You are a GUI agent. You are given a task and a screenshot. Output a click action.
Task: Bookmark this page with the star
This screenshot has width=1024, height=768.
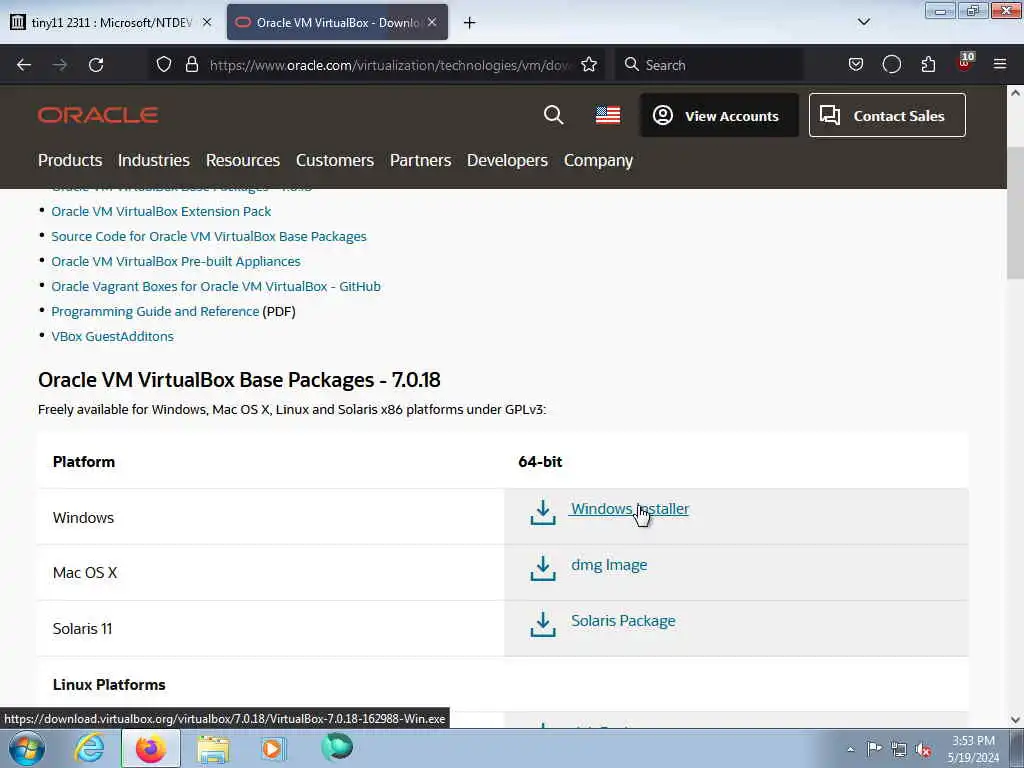point(589,64)
